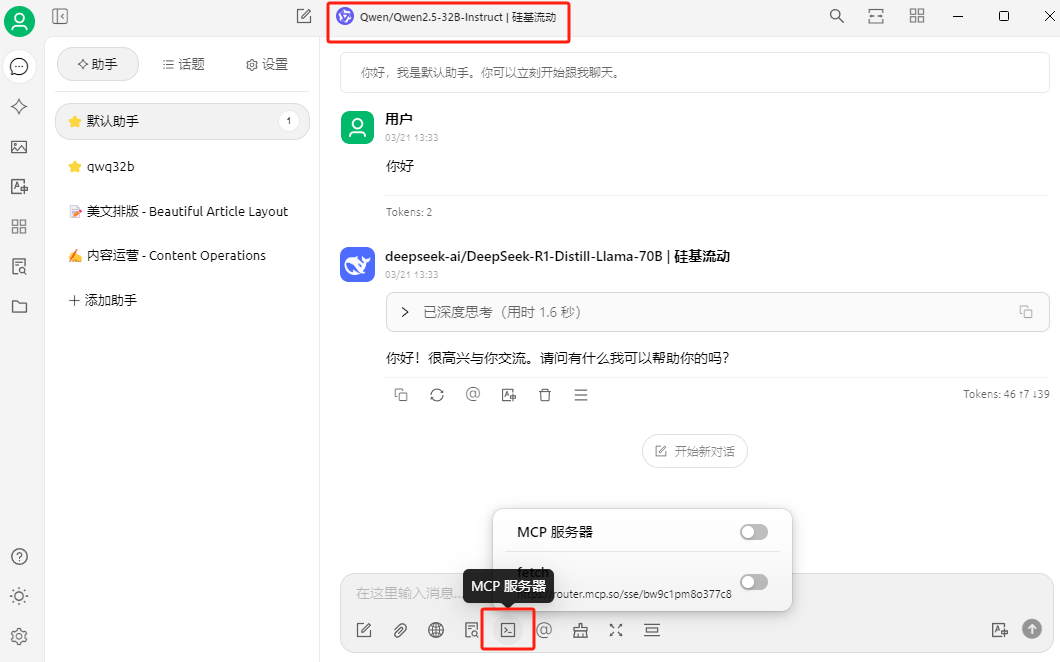Clear messages with broom icon
Image resolution: width=1060 pixels, height=662 pixels.
point(580,630)
